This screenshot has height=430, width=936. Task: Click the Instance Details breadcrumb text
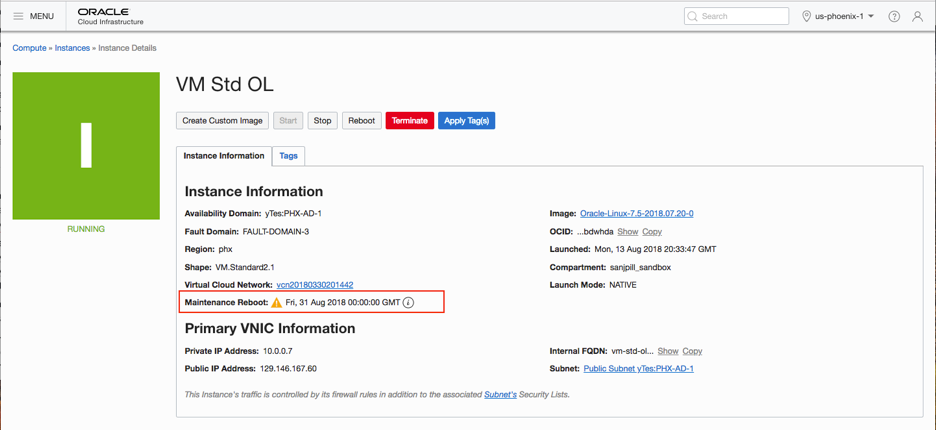coord(127,48)
